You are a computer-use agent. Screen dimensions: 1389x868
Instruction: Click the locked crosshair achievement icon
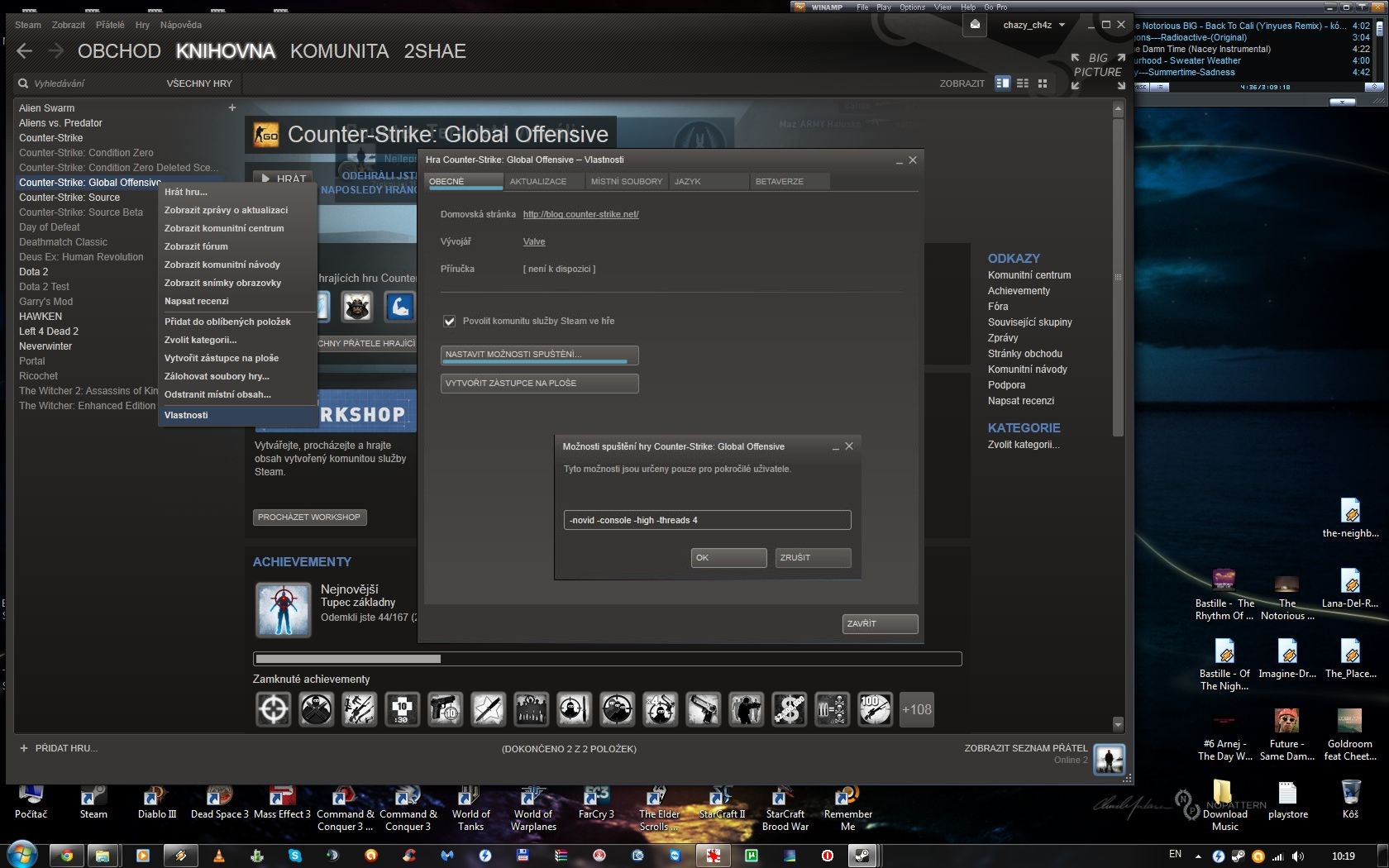274,709
